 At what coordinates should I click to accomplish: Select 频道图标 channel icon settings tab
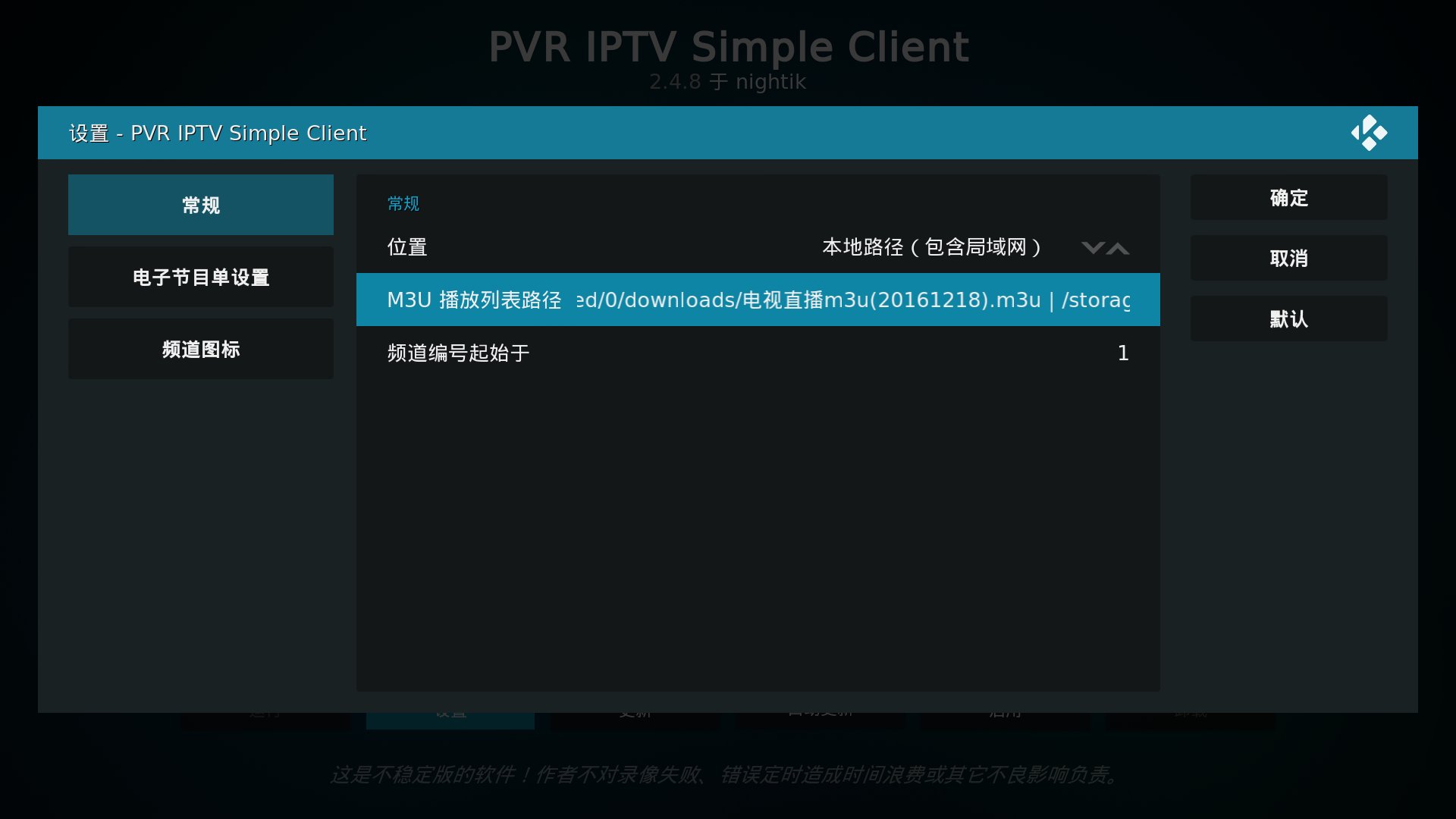pos(200,349)
